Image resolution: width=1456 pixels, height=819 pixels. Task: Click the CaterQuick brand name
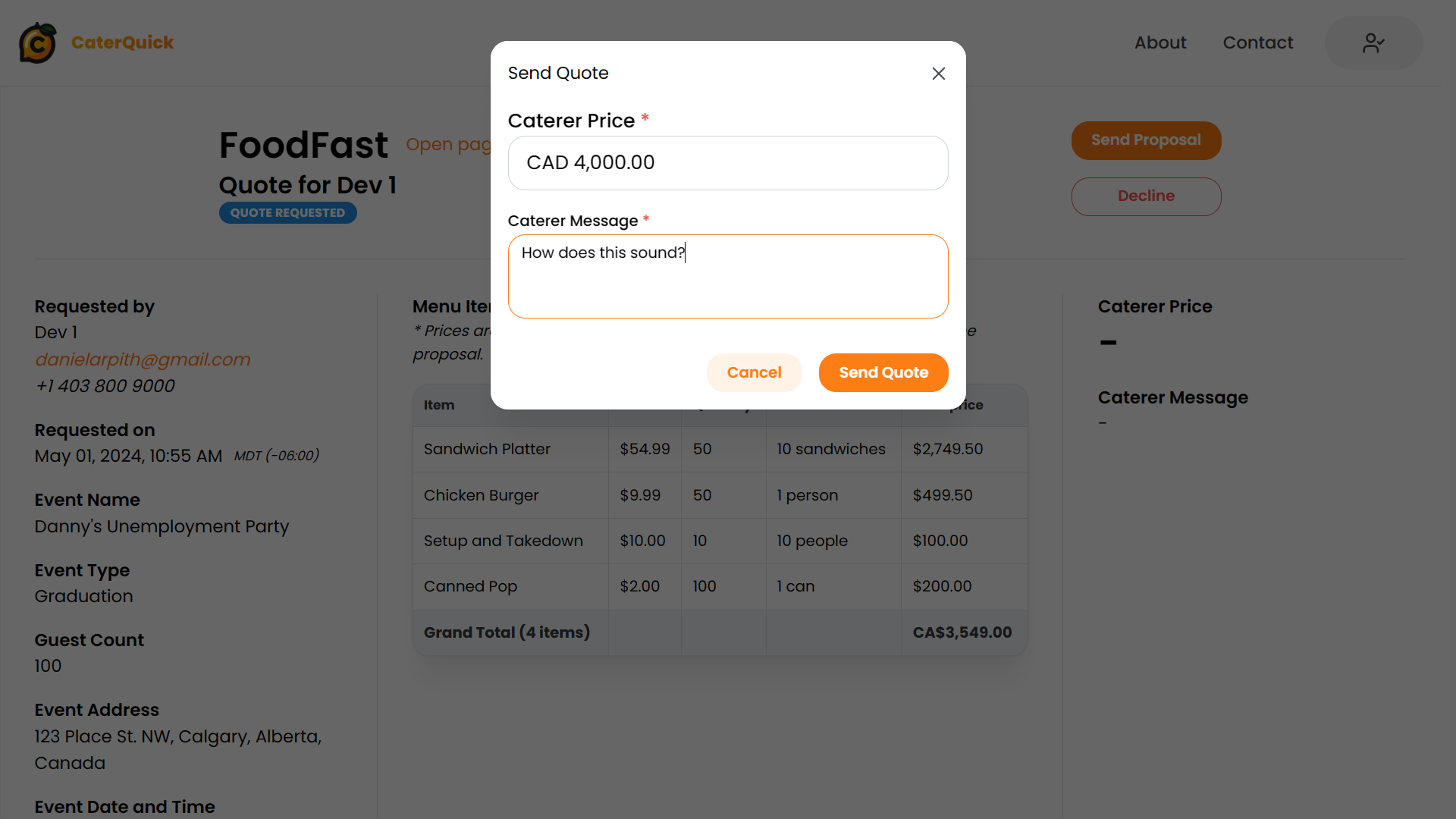coord(123,43)
